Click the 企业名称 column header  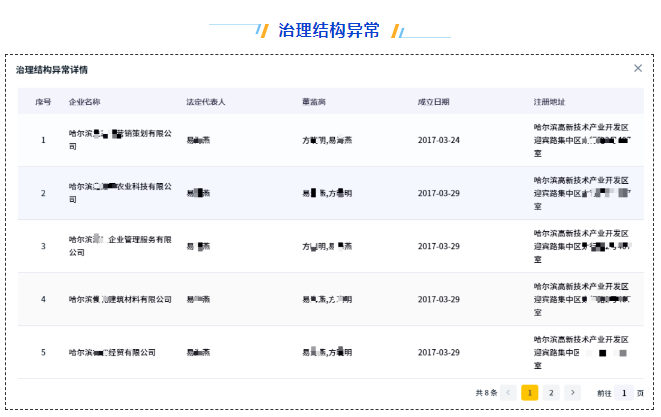coord(84,102)
